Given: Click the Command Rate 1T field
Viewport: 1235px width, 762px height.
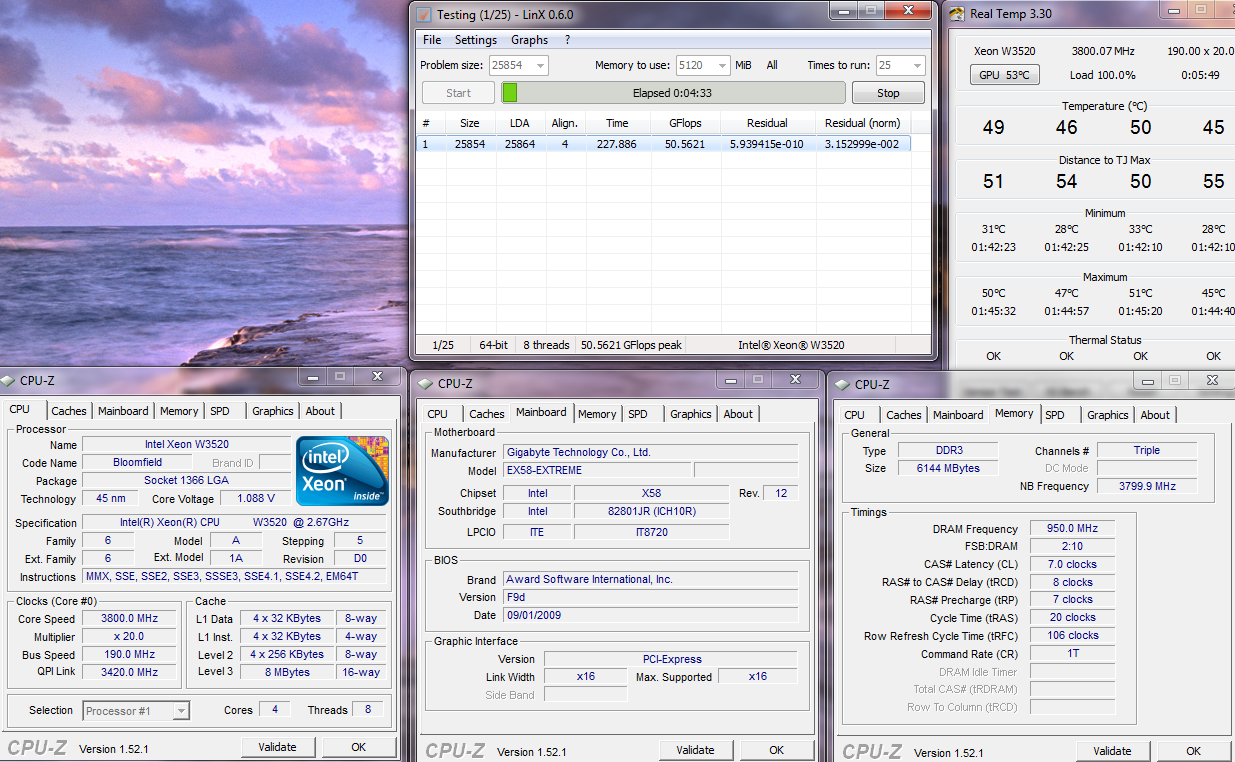Looking at the screenshot, I should click(x=1071, y=653).
